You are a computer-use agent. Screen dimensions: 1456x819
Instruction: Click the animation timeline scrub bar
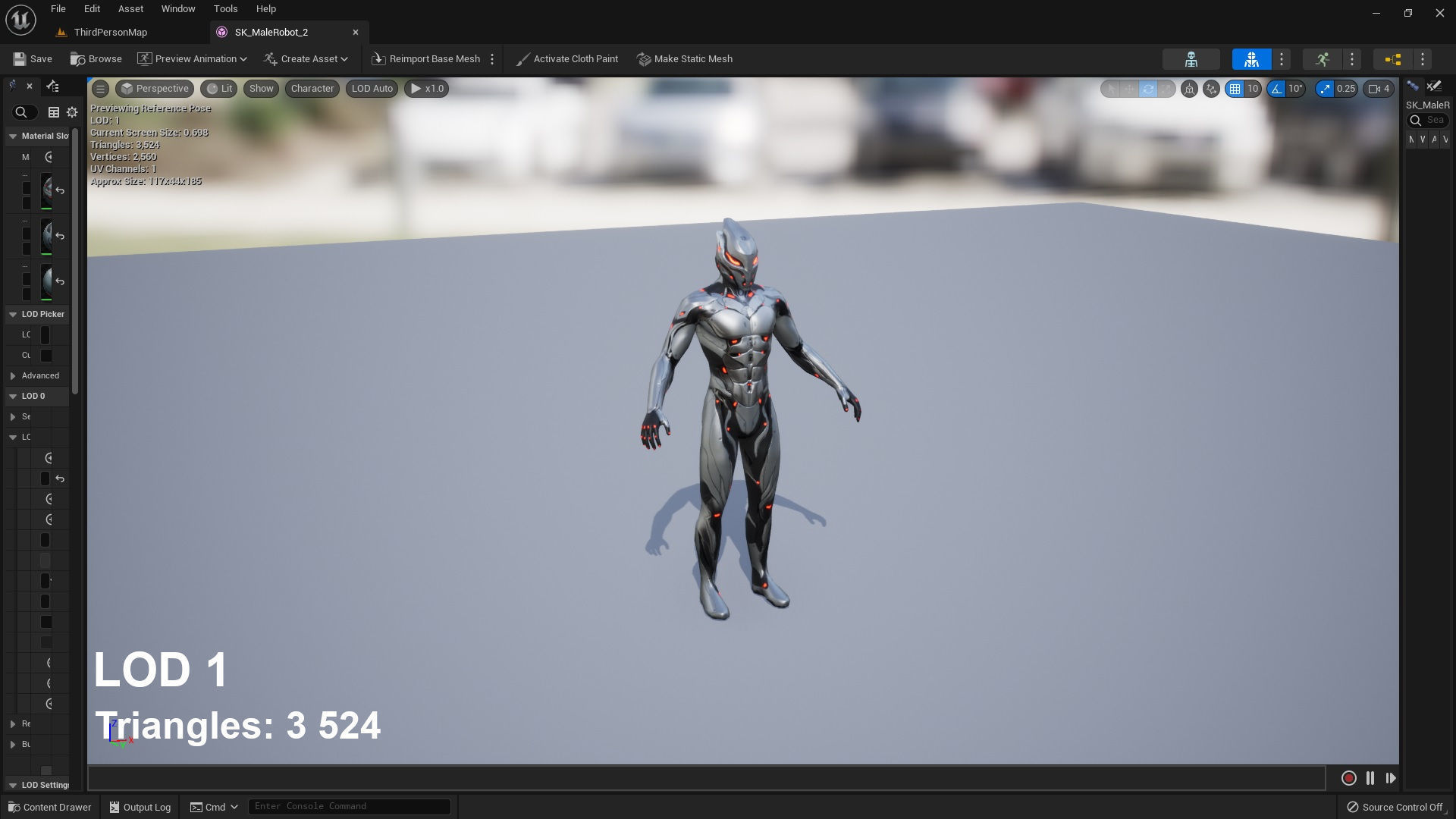706,778
